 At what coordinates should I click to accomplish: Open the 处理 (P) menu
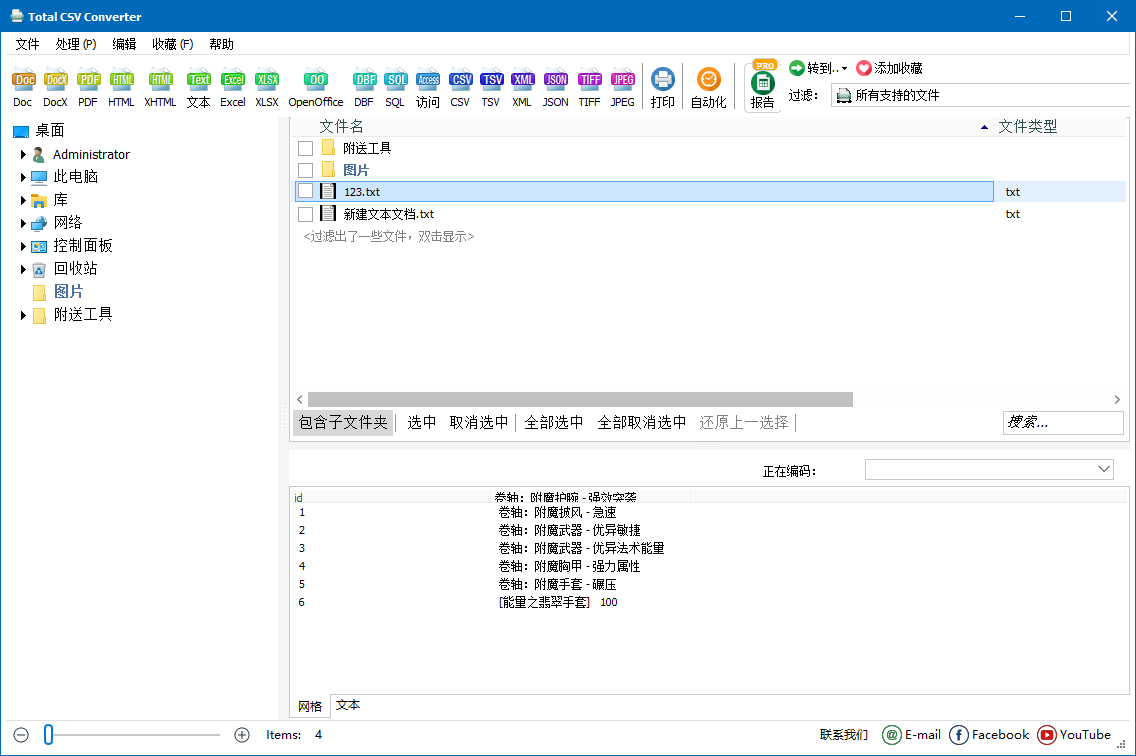[x=76, y=44]
